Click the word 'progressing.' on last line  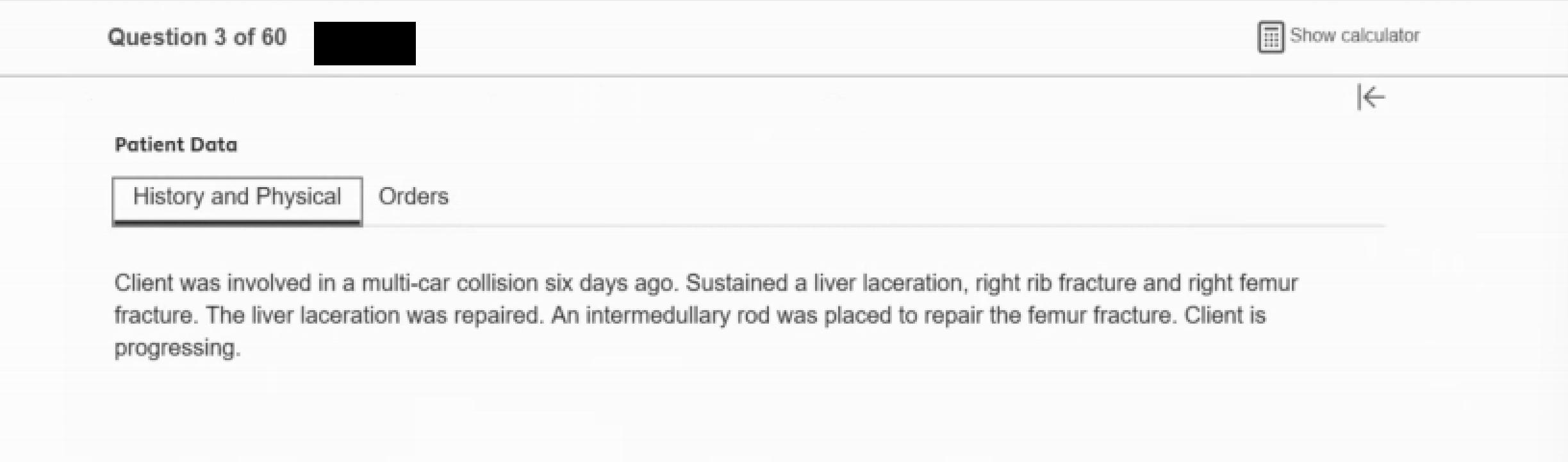click(x=177, y=348)
